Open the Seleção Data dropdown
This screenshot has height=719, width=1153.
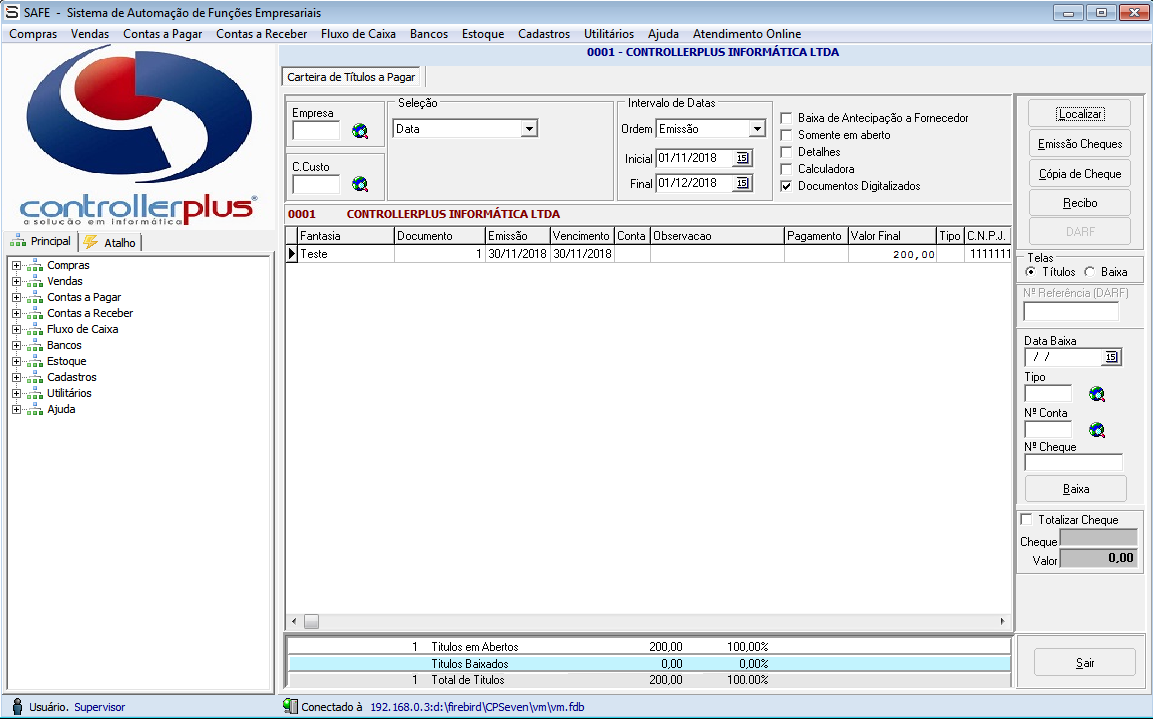pos(529,129)
